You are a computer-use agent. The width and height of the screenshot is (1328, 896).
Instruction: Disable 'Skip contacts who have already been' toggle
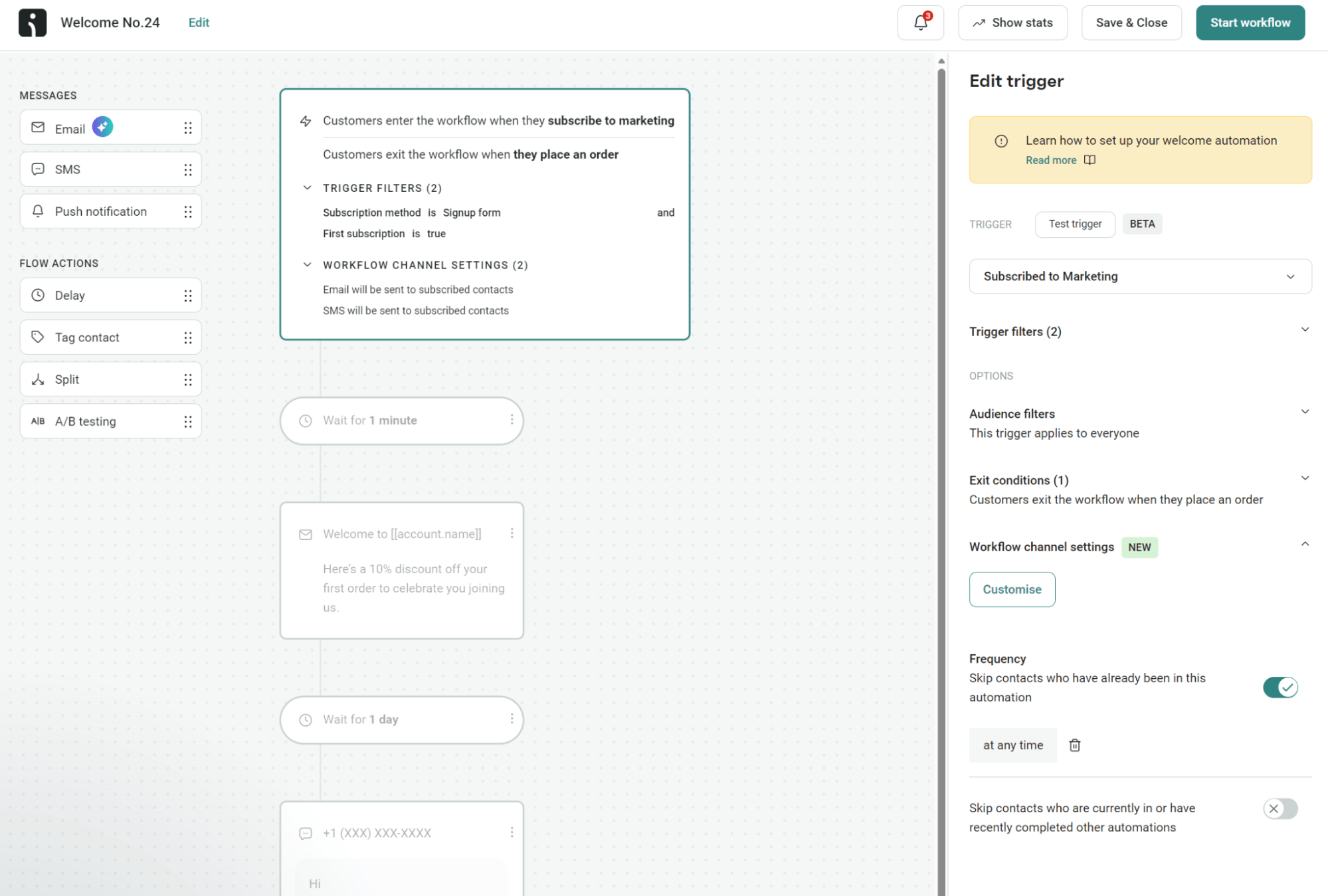1280,687
